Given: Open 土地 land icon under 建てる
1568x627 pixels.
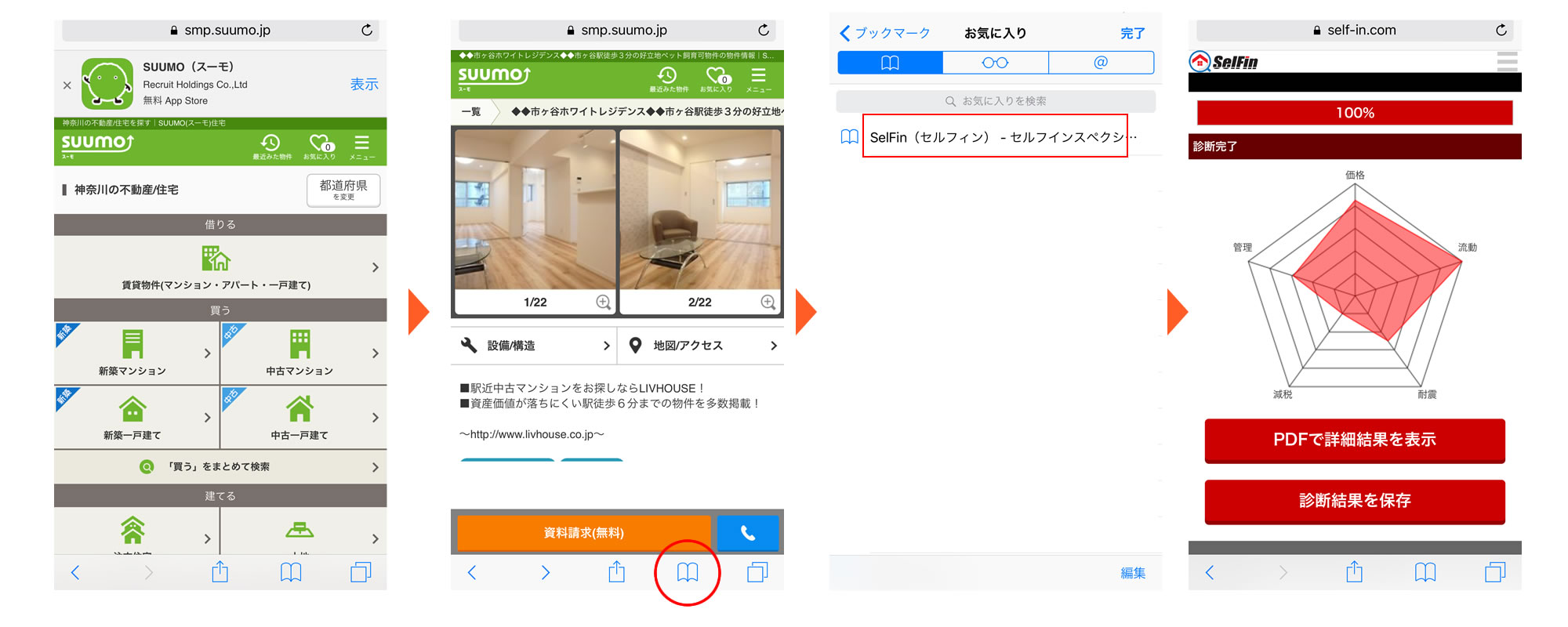Looking at the screenshot, I should (x=299, y=531).
